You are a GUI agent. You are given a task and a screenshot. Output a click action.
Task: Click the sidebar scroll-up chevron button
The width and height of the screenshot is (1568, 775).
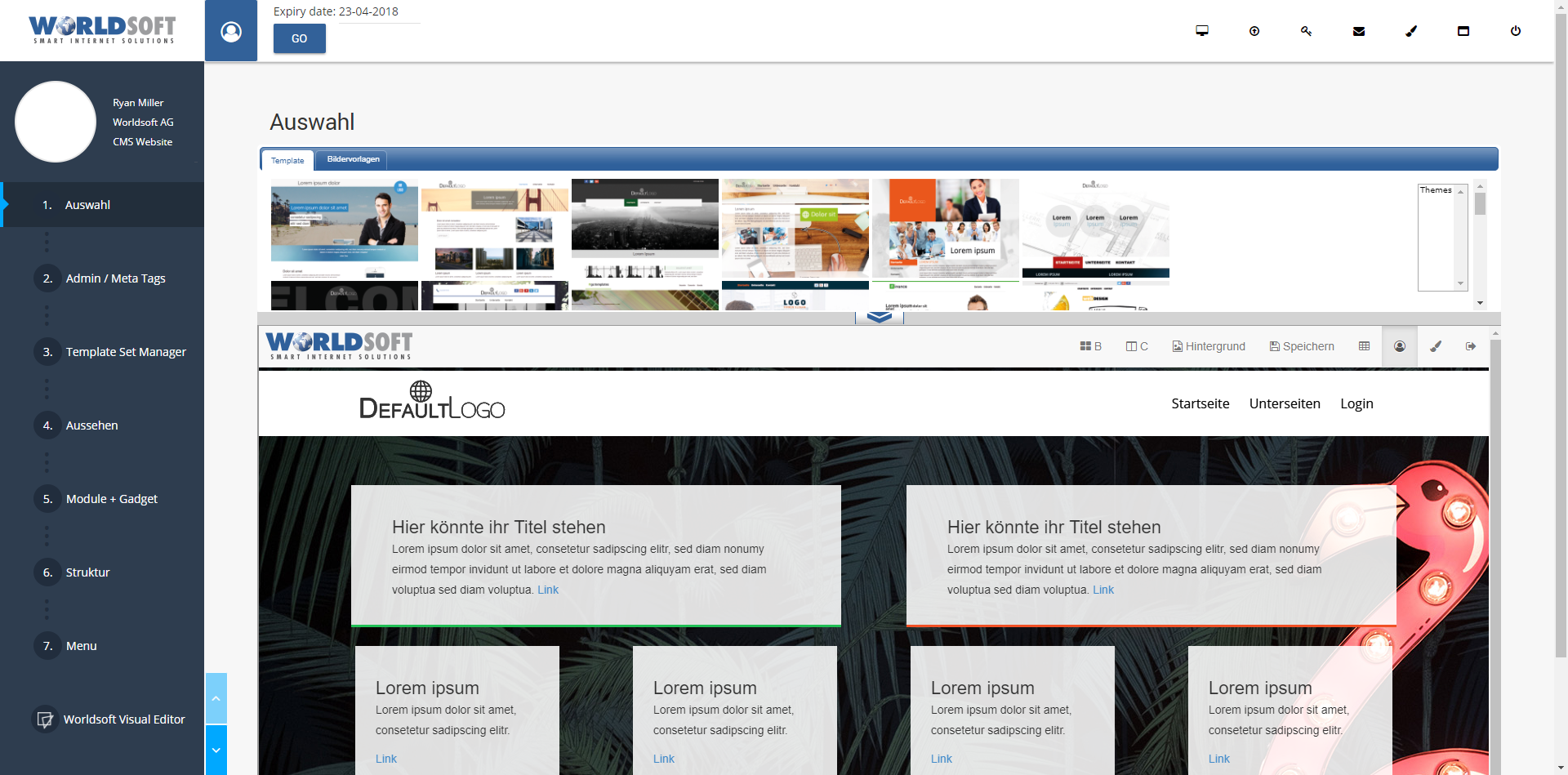click(216, 698)
